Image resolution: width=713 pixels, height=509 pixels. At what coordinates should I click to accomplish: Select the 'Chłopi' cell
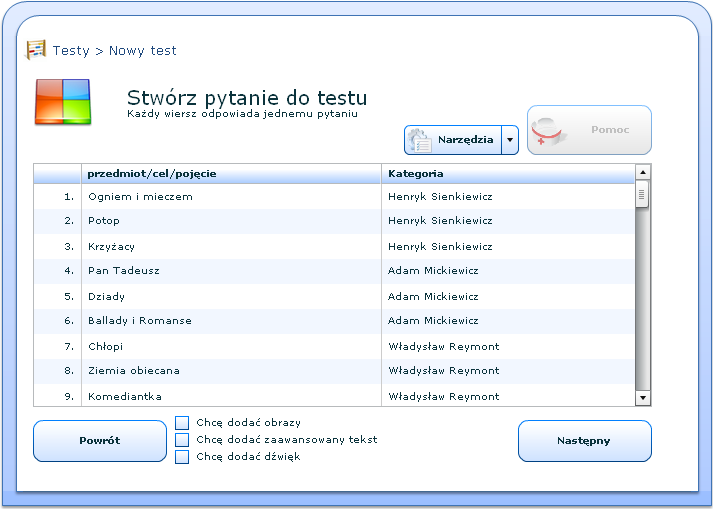click(231, 347)
